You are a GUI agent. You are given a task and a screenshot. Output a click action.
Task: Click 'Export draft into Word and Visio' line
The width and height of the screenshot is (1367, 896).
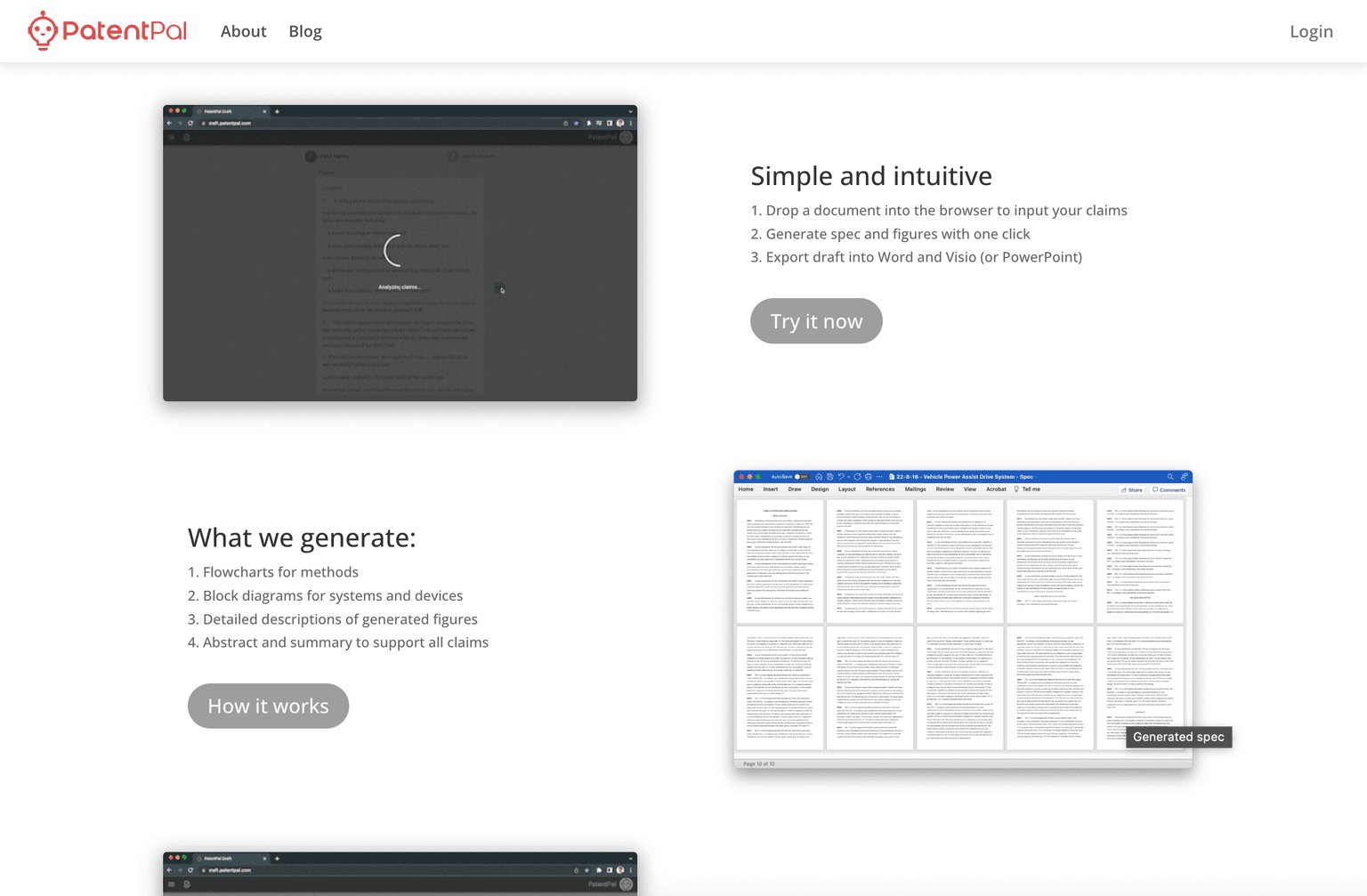(x=917, y=256)
